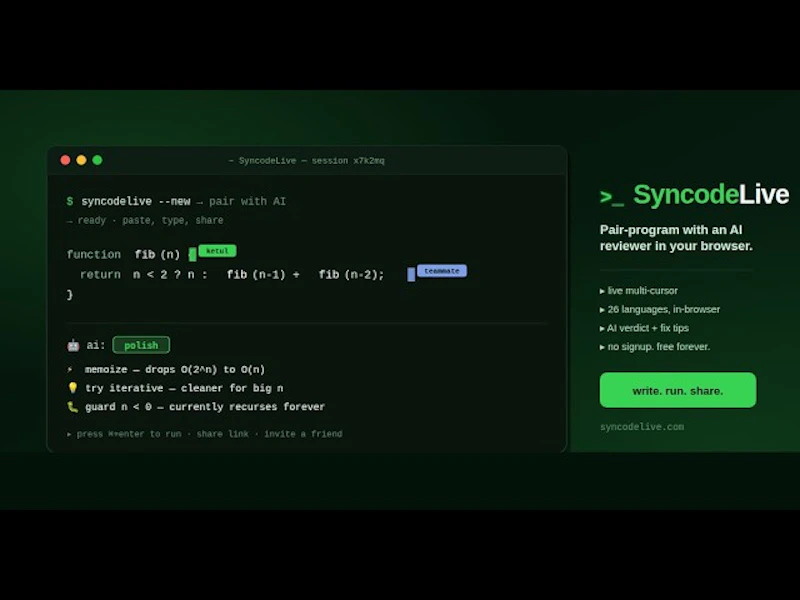Click the 'function fib (n)' code line

pyautogui.click(x=123, y=254)
